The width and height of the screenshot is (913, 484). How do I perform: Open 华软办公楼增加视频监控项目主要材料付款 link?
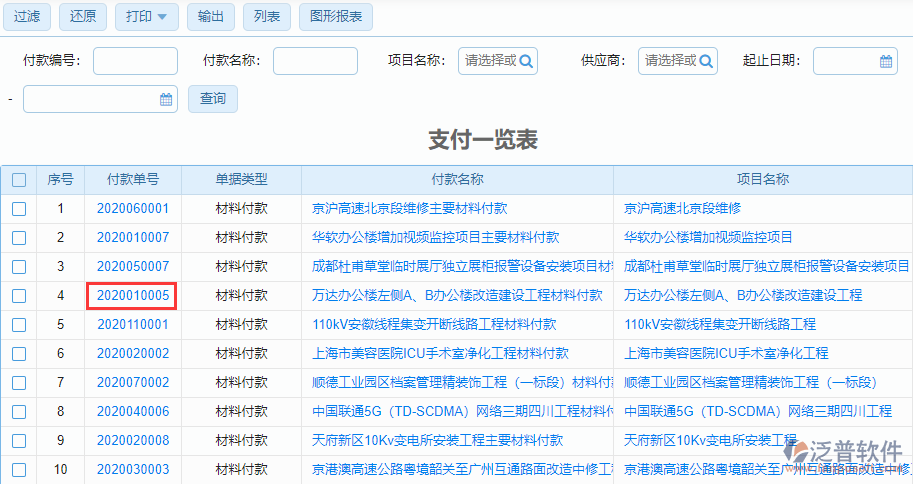(x=436, y=238)
